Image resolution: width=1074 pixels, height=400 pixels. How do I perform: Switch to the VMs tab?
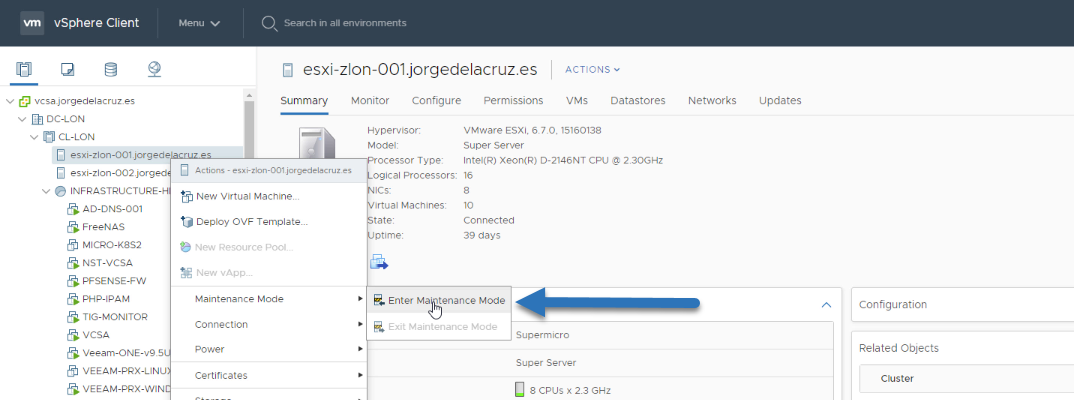pos(577,101)
